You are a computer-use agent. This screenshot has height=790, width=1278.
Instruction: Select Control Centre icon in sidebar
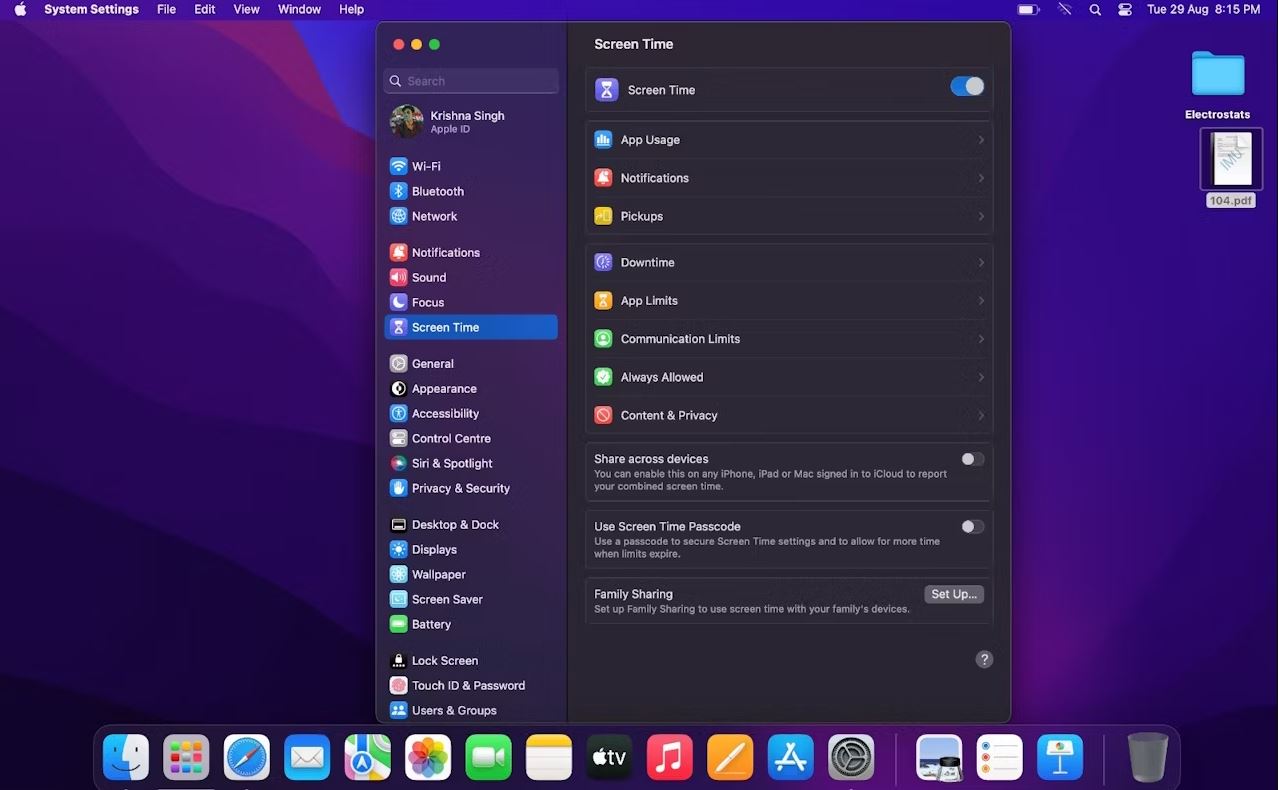coord(398,438)
